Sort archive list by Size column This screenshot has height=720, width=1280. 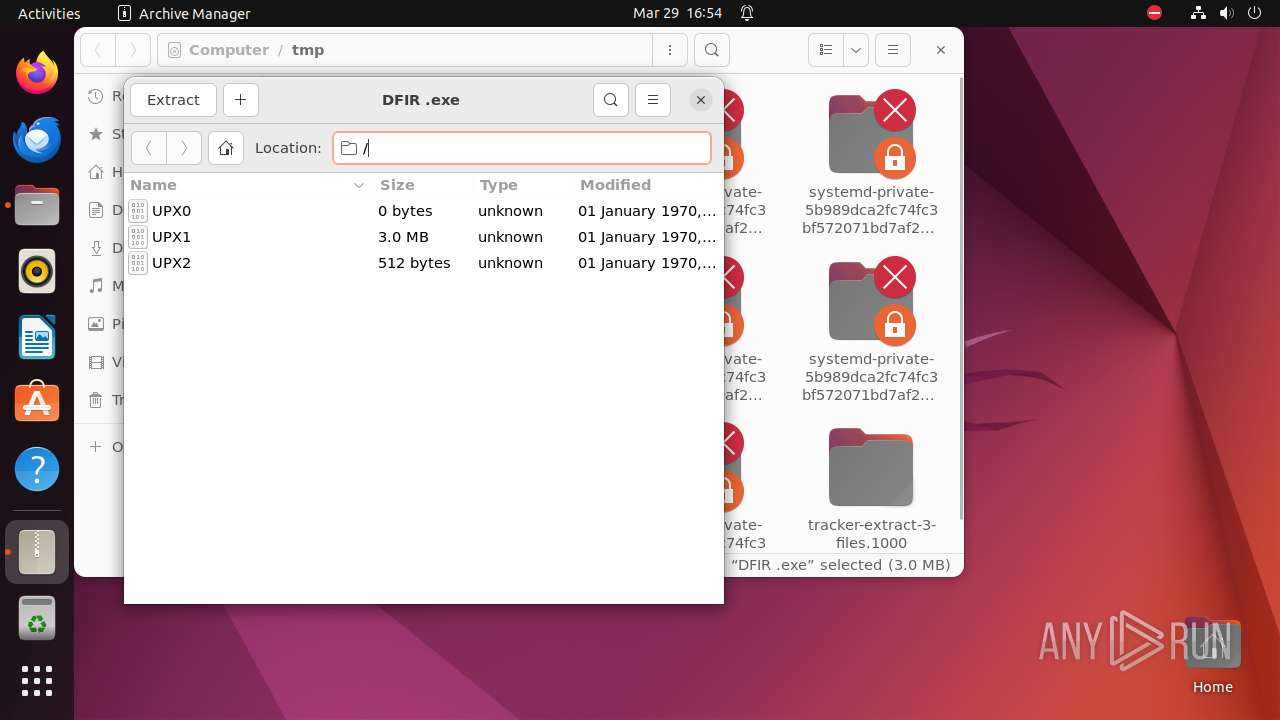coord(422,185)
